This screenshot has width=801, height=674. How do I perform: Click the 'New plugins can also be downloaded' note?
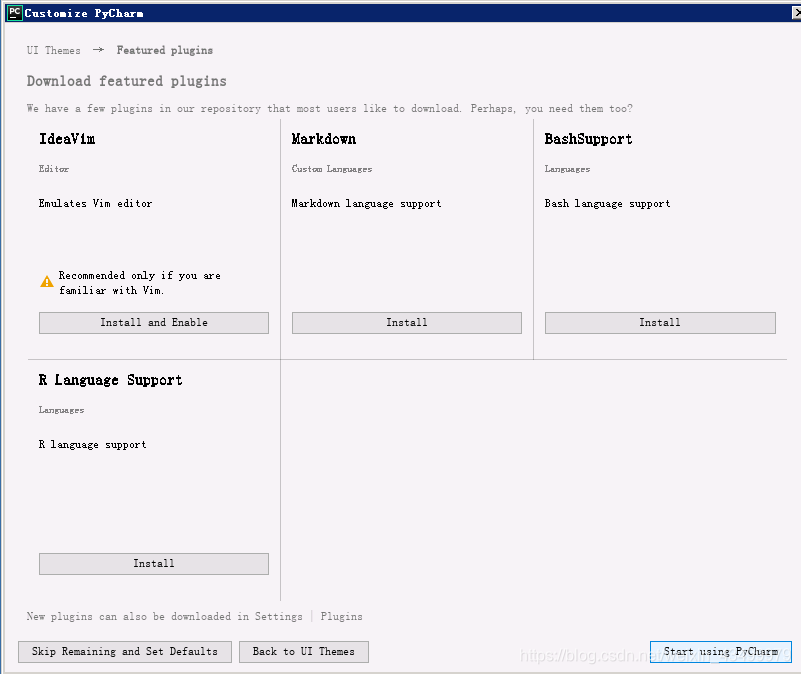coord(194,616)
